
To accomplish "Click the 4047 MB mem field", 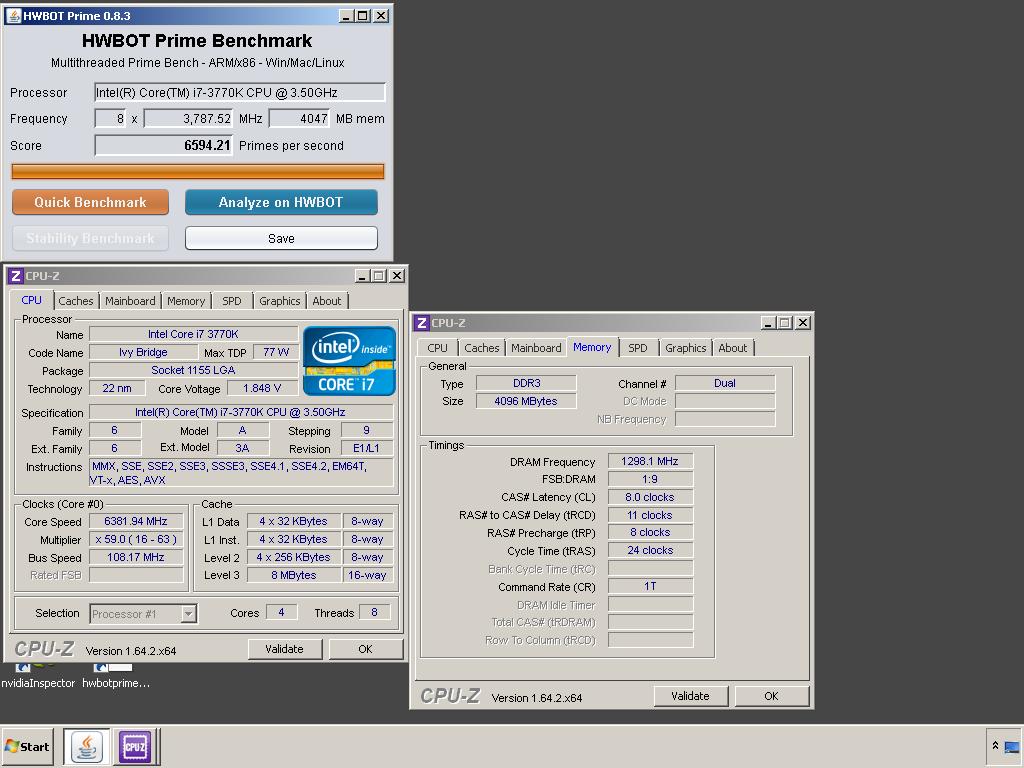I will [300, 119].
